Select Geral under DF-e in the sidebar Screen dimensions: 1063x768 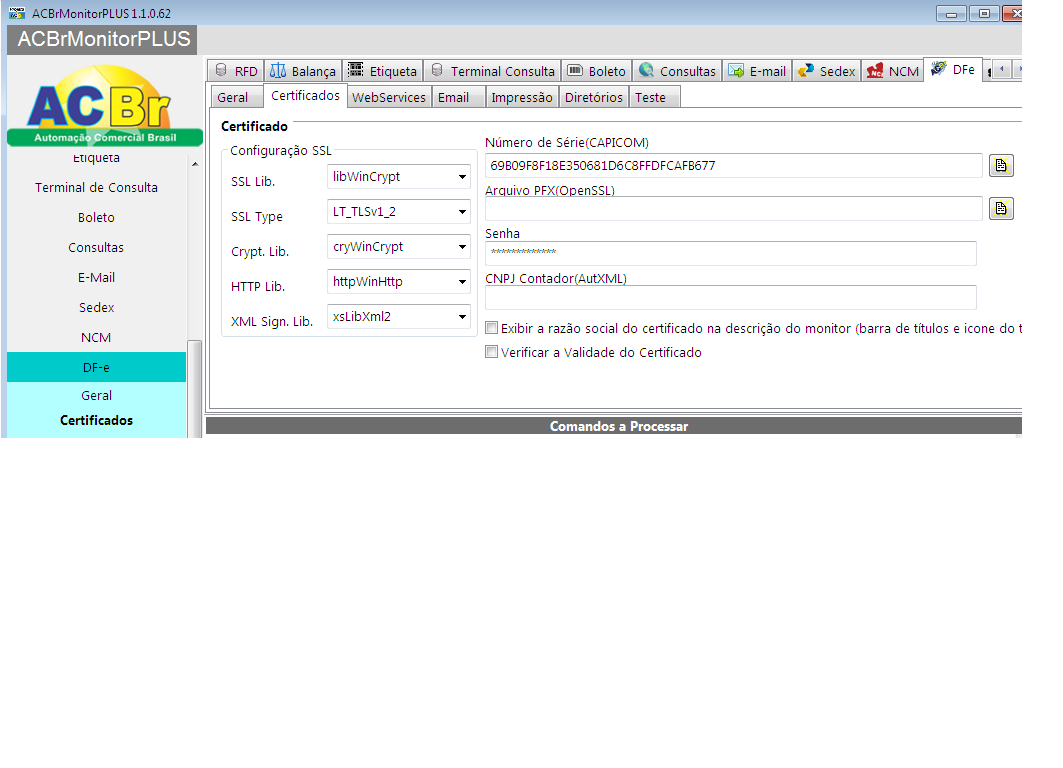point(96,395)
